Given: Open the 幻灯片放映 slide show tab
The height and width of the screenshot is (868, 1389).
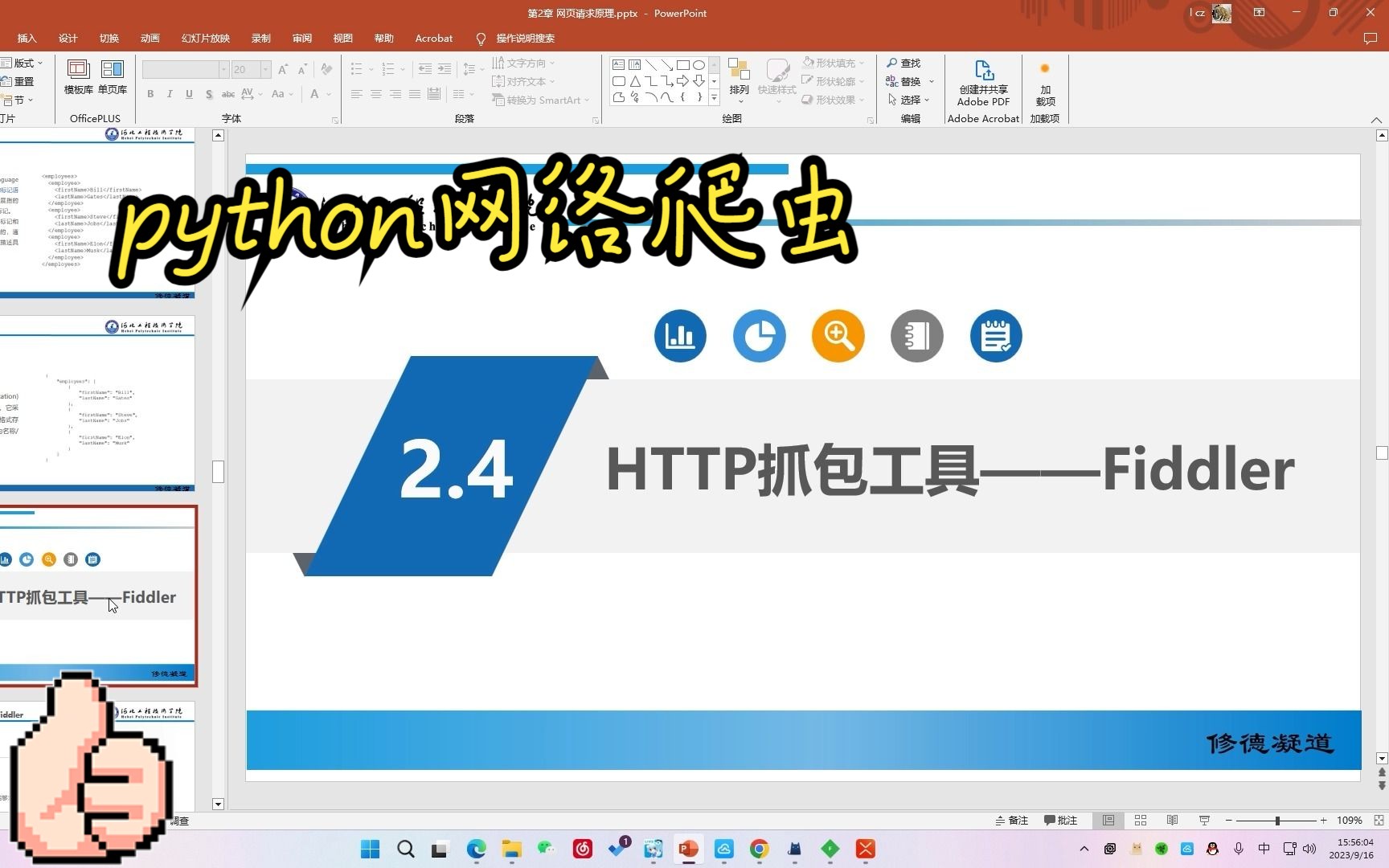Looking at the screenshot, I should 206,38.
